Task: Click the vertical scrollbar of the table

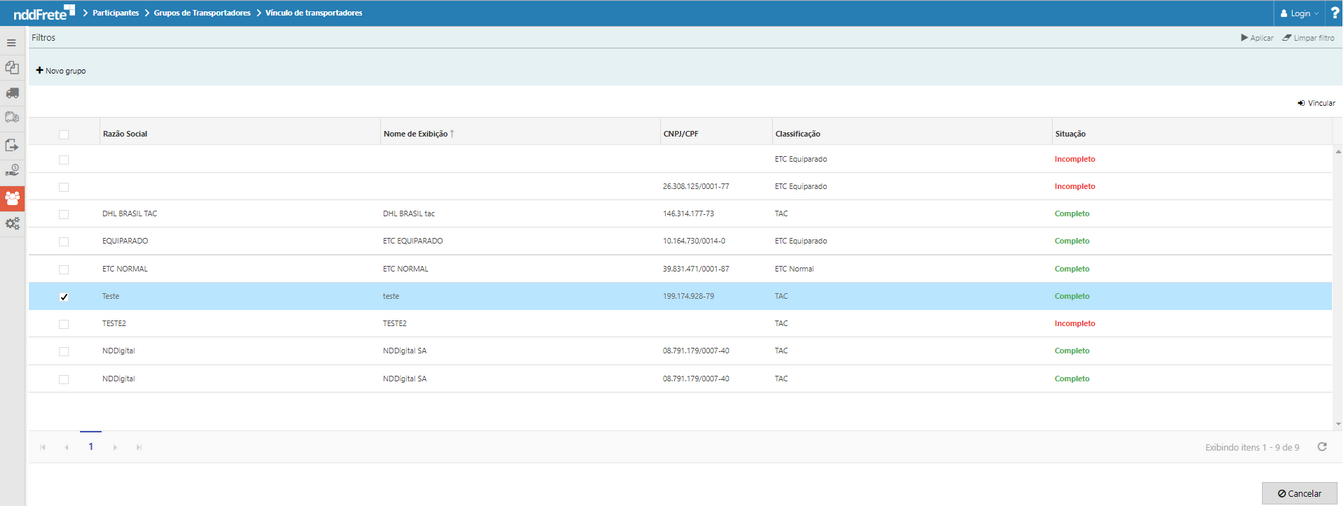Action: pos(1337,280)
